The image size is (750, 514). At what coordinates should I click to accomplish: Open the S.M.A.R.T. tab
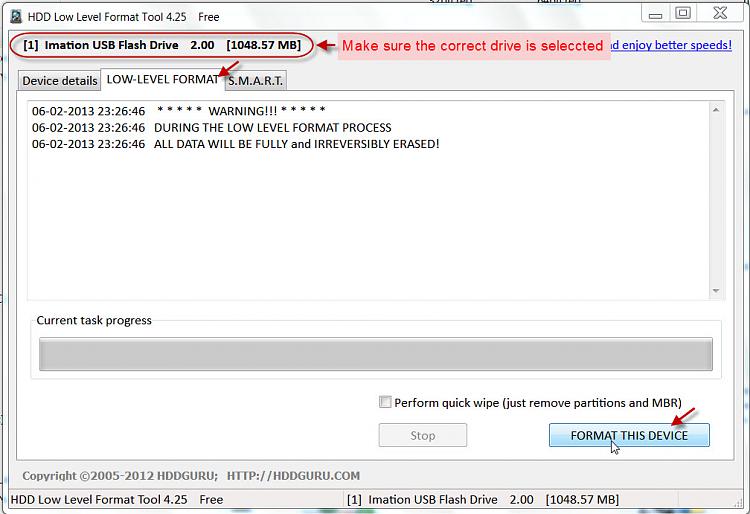point(255,81)
